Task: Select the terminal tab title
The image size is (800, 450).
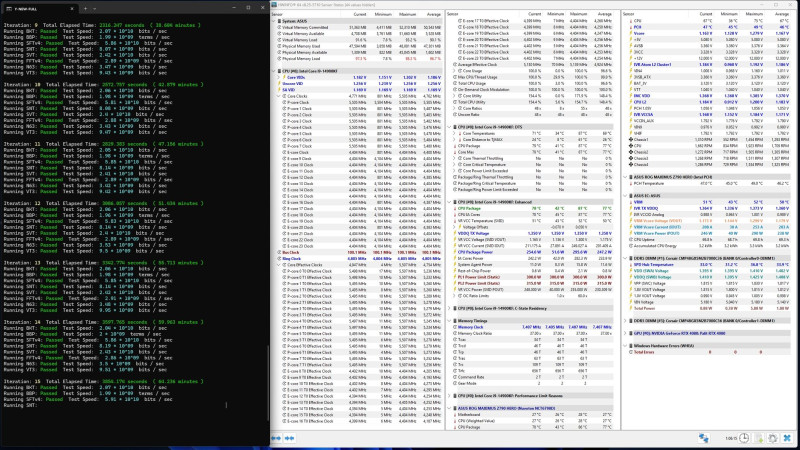Action: click(26, 9)
